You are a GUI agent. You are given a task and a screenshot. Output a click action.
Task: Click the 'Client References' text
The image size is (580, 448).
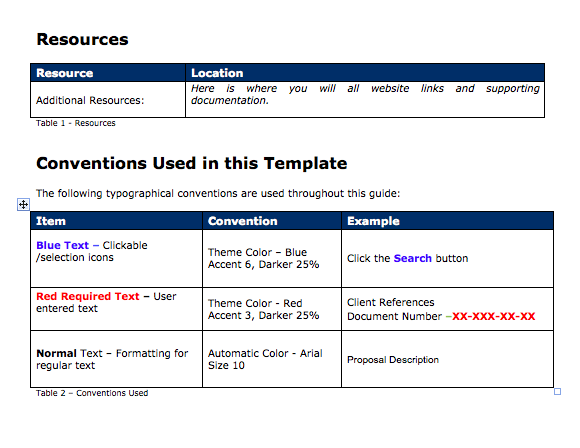click(391, 302)
